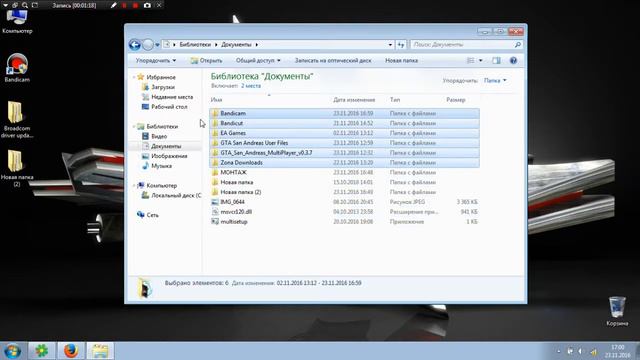The image size is (640, 360).
Task: Open the "Упорядочить" toolbar menu
Action: [x=156, y=60]
